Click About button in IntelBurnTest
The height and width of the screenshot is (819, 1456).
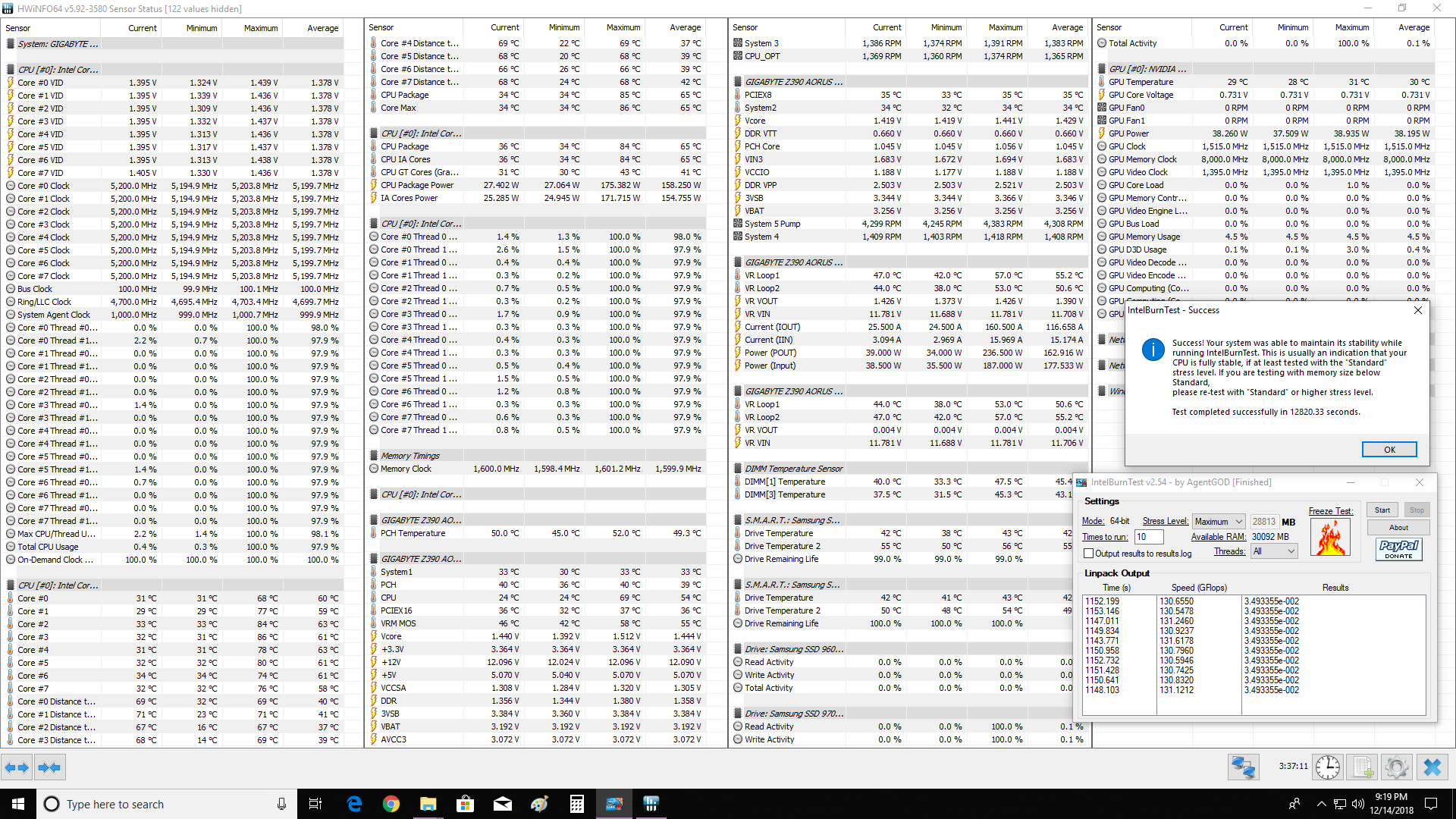tap(1398, 528)
